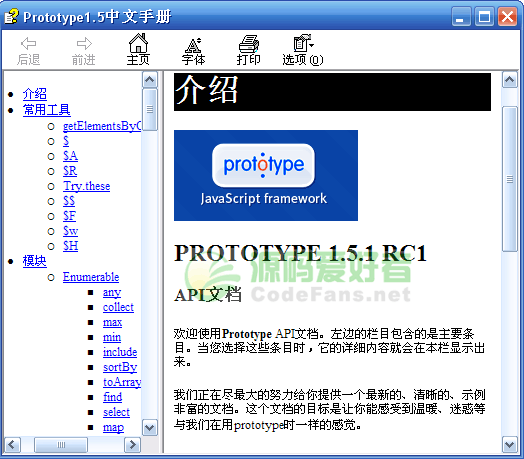
Task: Click the Forward (前进) arrow icon
Action: click(x=84, y=43)
